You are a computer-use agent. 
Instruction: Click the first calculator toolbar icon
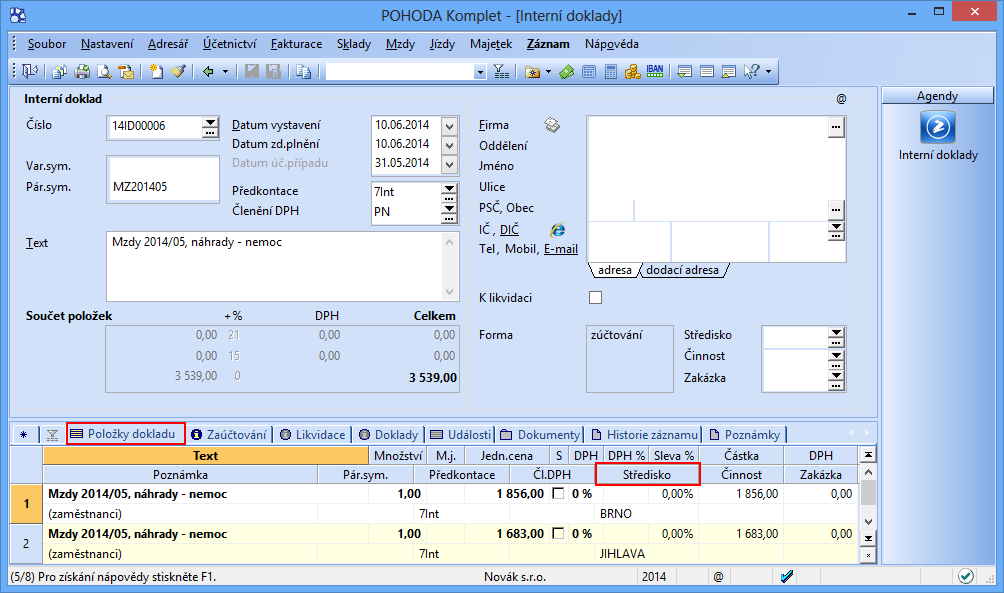pos(589,72)
